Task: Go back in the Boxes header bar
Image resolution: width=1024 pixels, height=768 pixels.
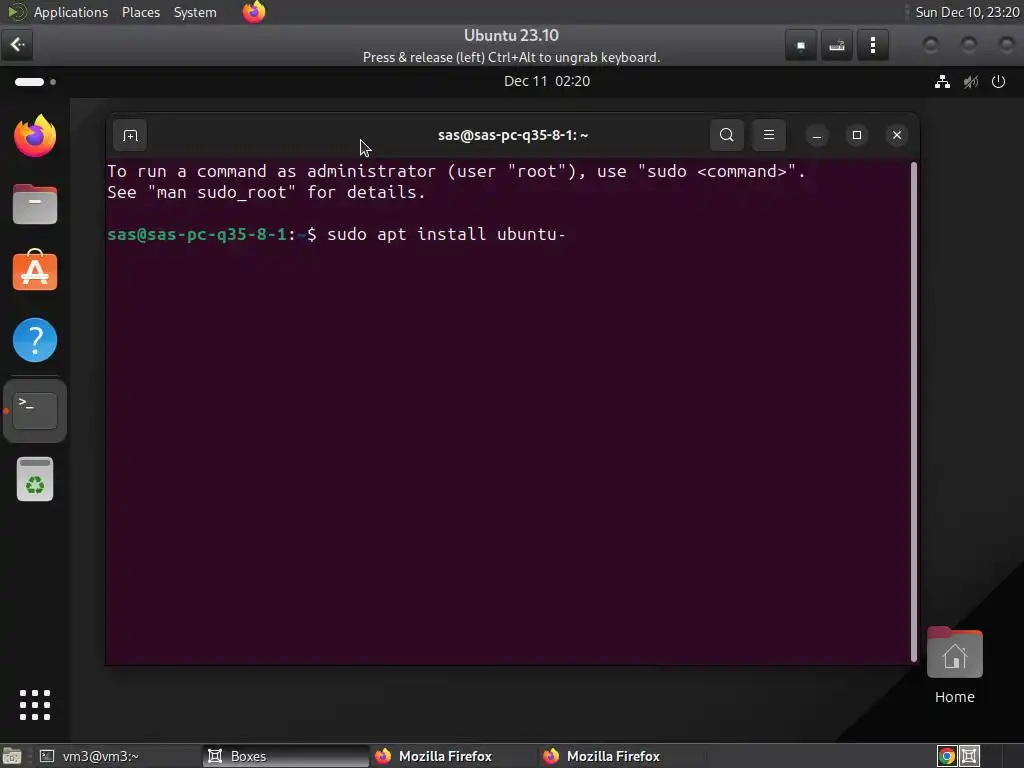Action: pos(18,45)
